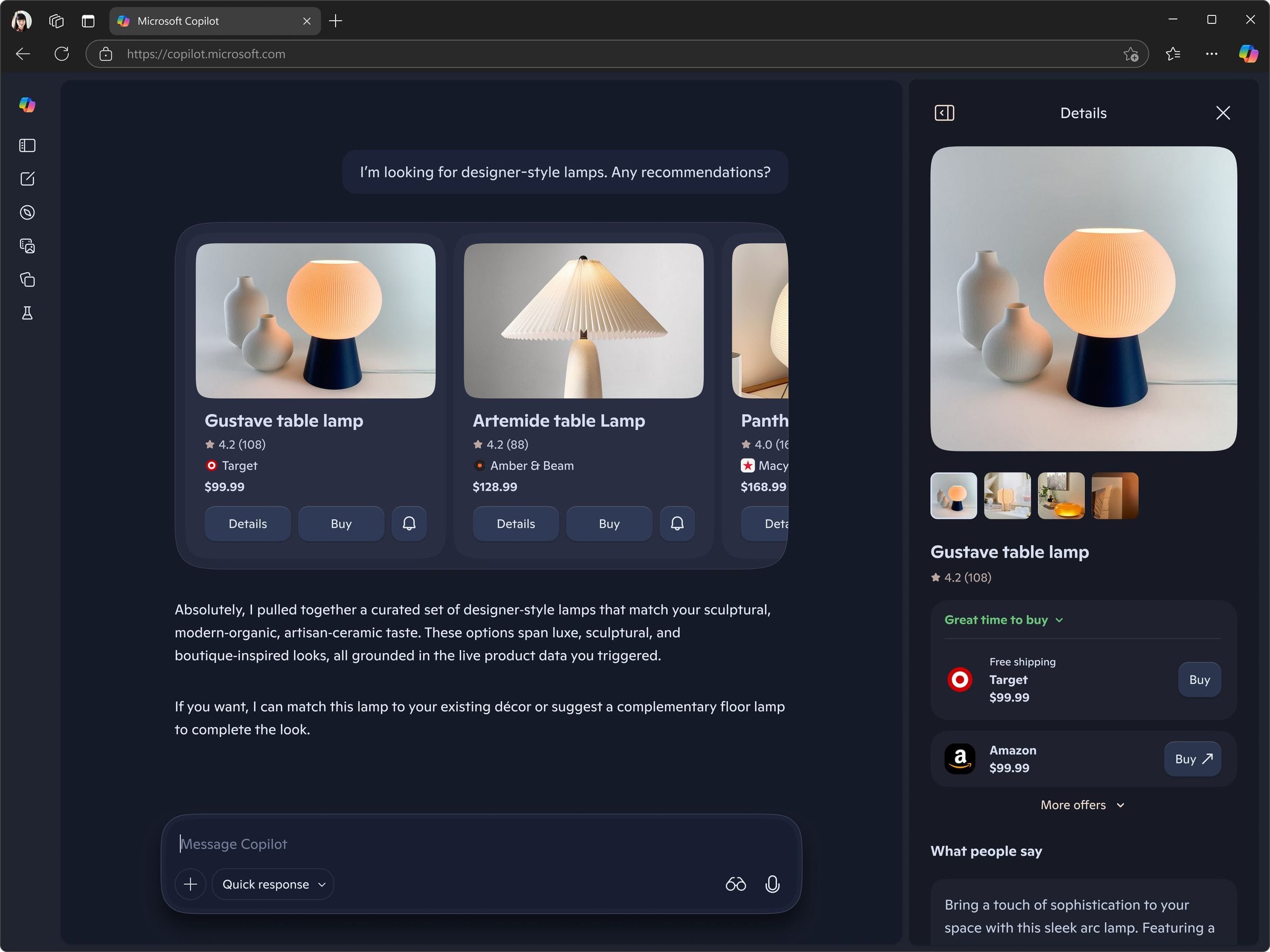The height and width of the screenshot is (952, 1270).
Task: Click the user message about designer-style lamps
Action: coord(565,172)
